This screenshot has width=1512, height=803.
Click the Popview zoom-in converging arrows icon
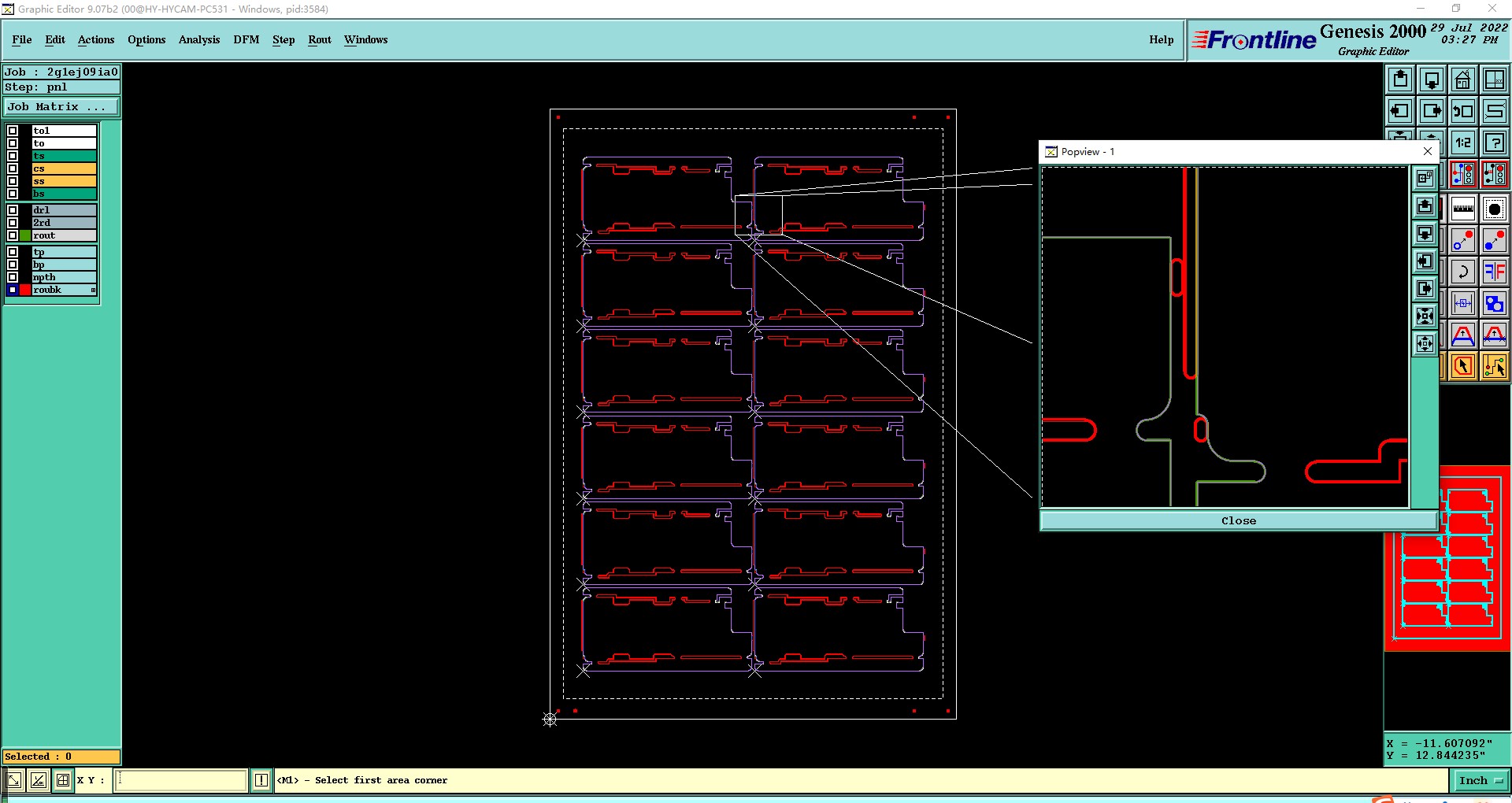click(1425, 316)
